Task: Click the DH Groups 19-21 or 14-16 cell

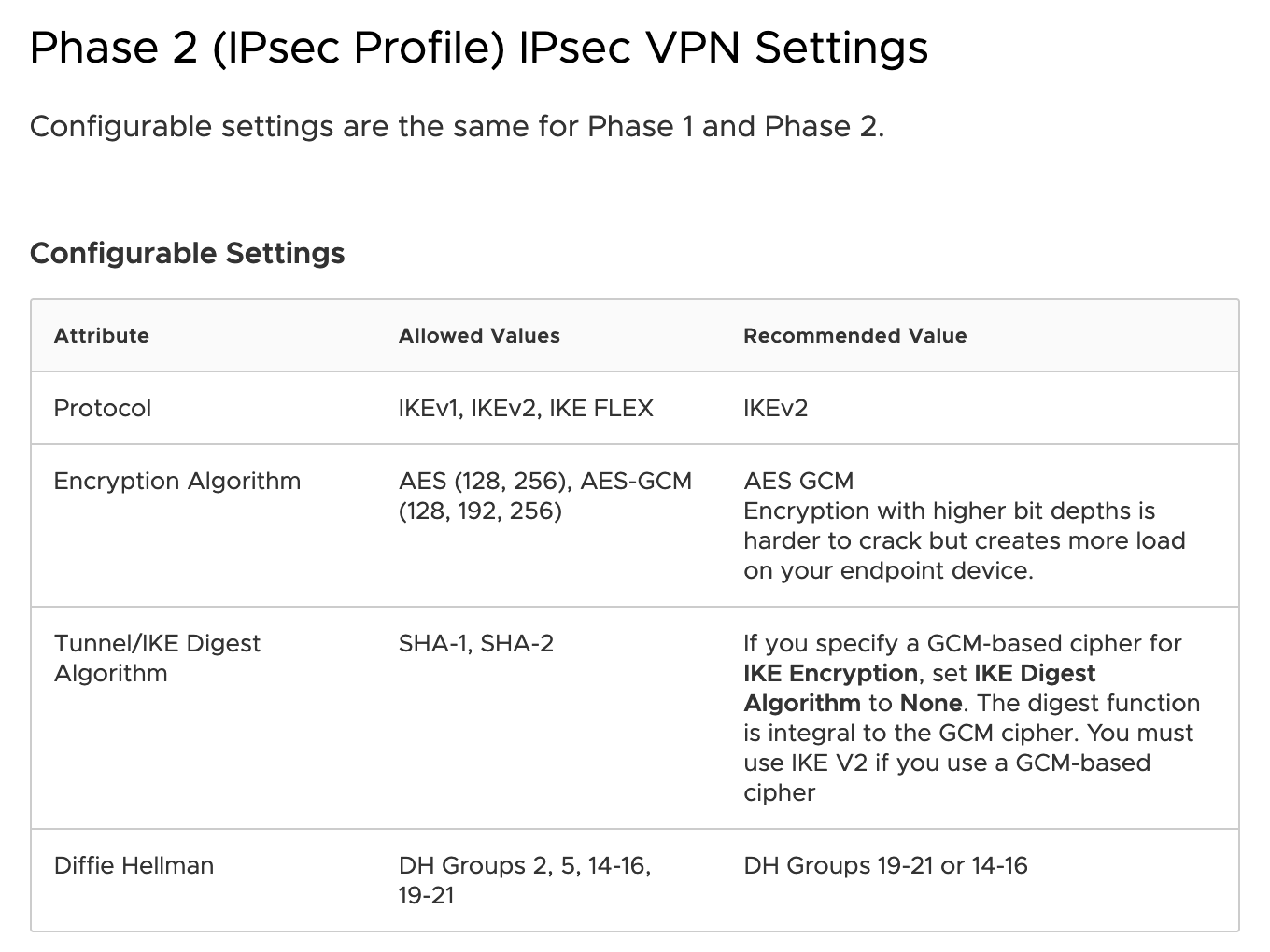Action: (x=885, y=865)
